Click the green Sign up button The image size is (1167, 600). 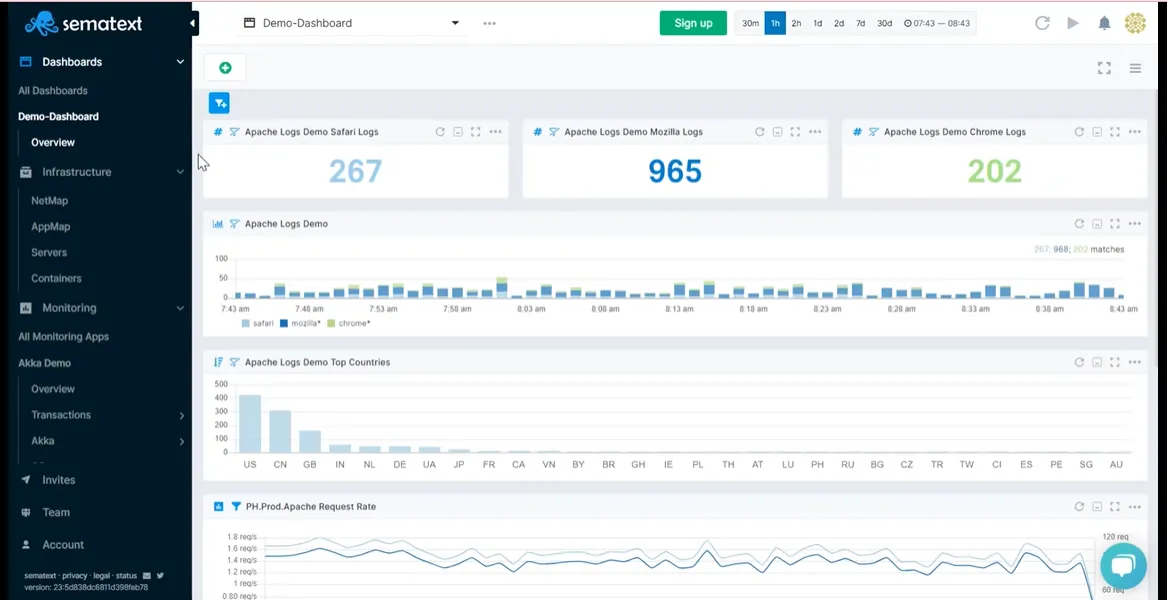693,23
